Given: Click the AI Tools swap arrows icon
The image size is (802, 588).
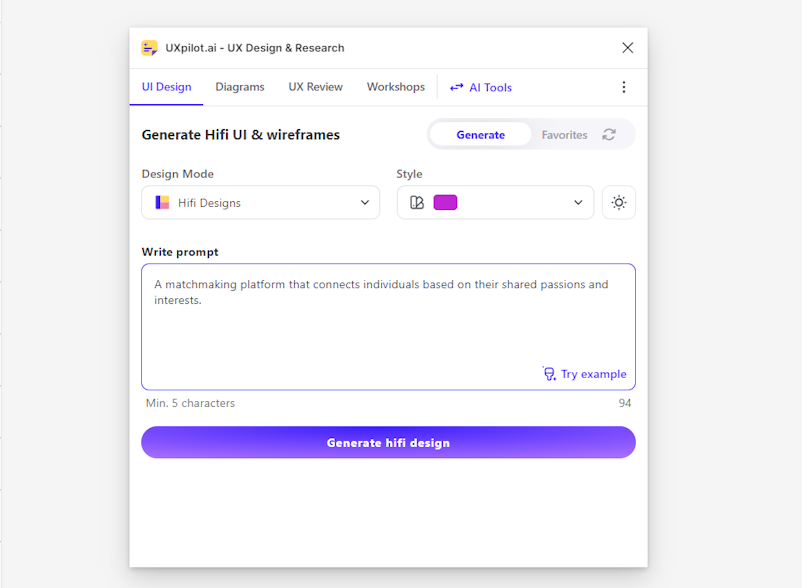Looking at the screenshot, I should [x=457, y=87].
